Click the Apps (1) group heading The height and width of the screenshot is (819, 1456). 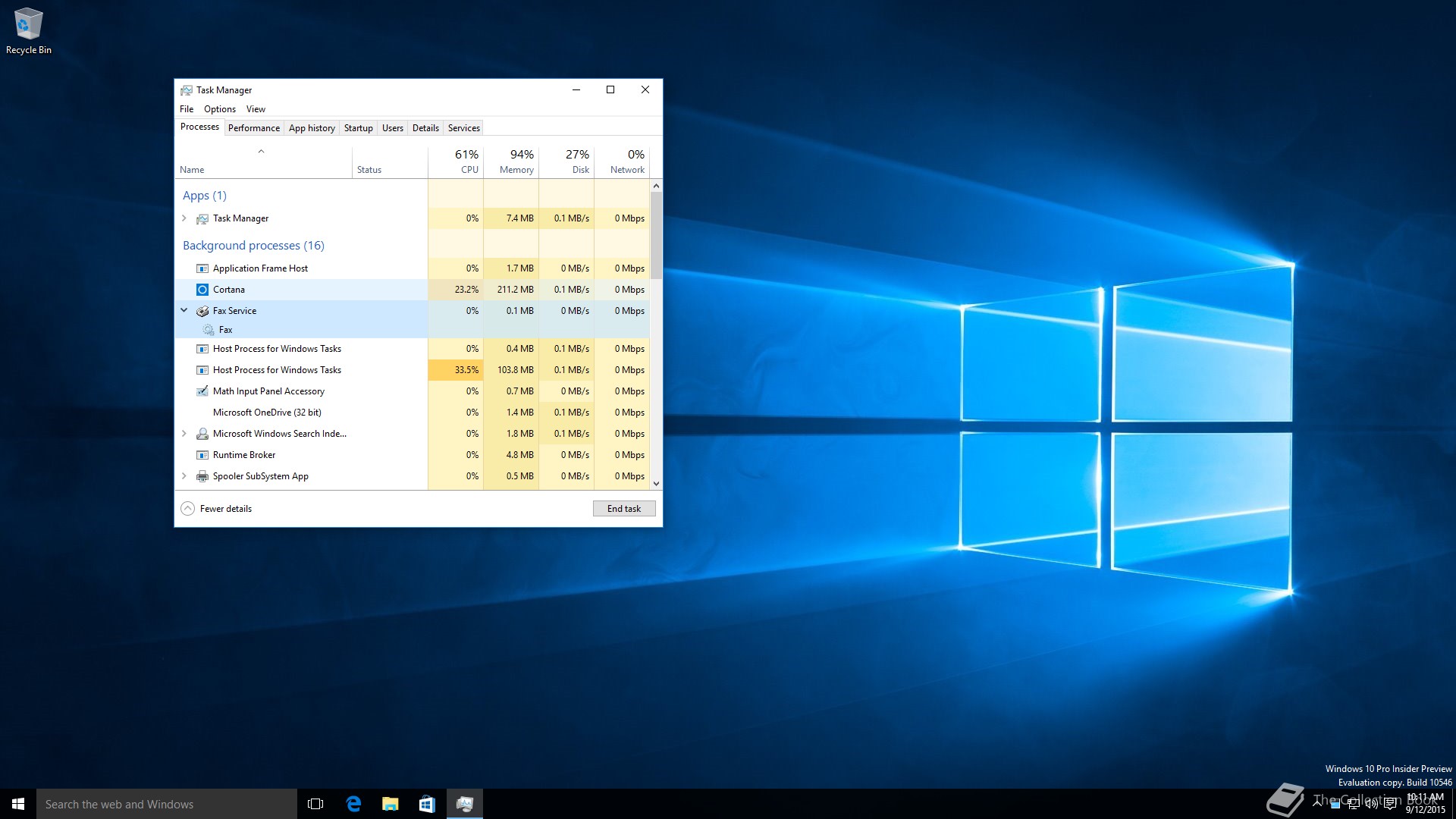205,196
